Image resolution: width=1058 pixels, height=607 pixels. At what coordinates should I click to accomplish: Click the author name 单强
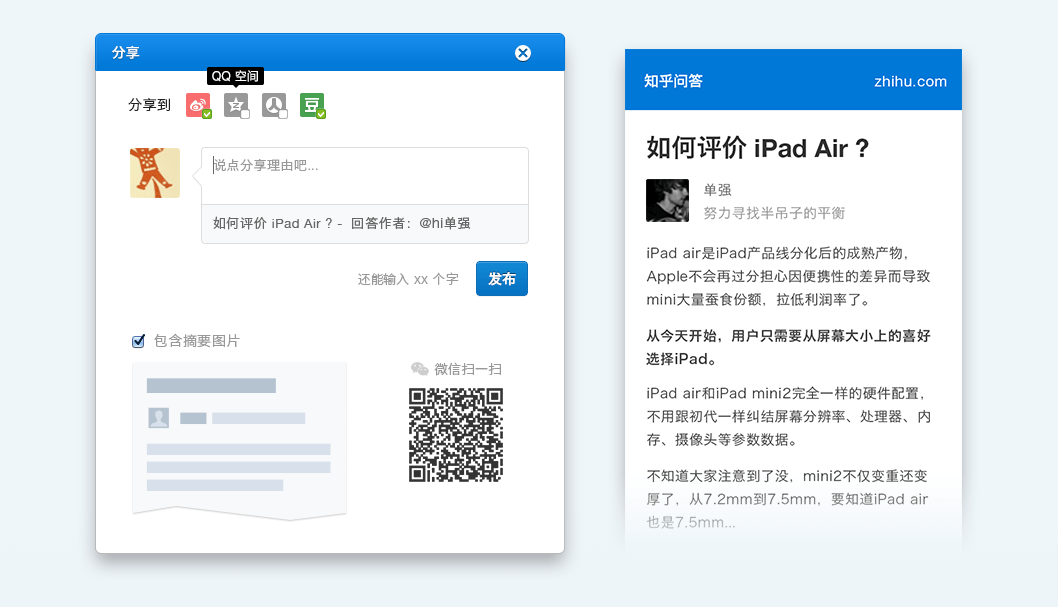coord(717,190)
